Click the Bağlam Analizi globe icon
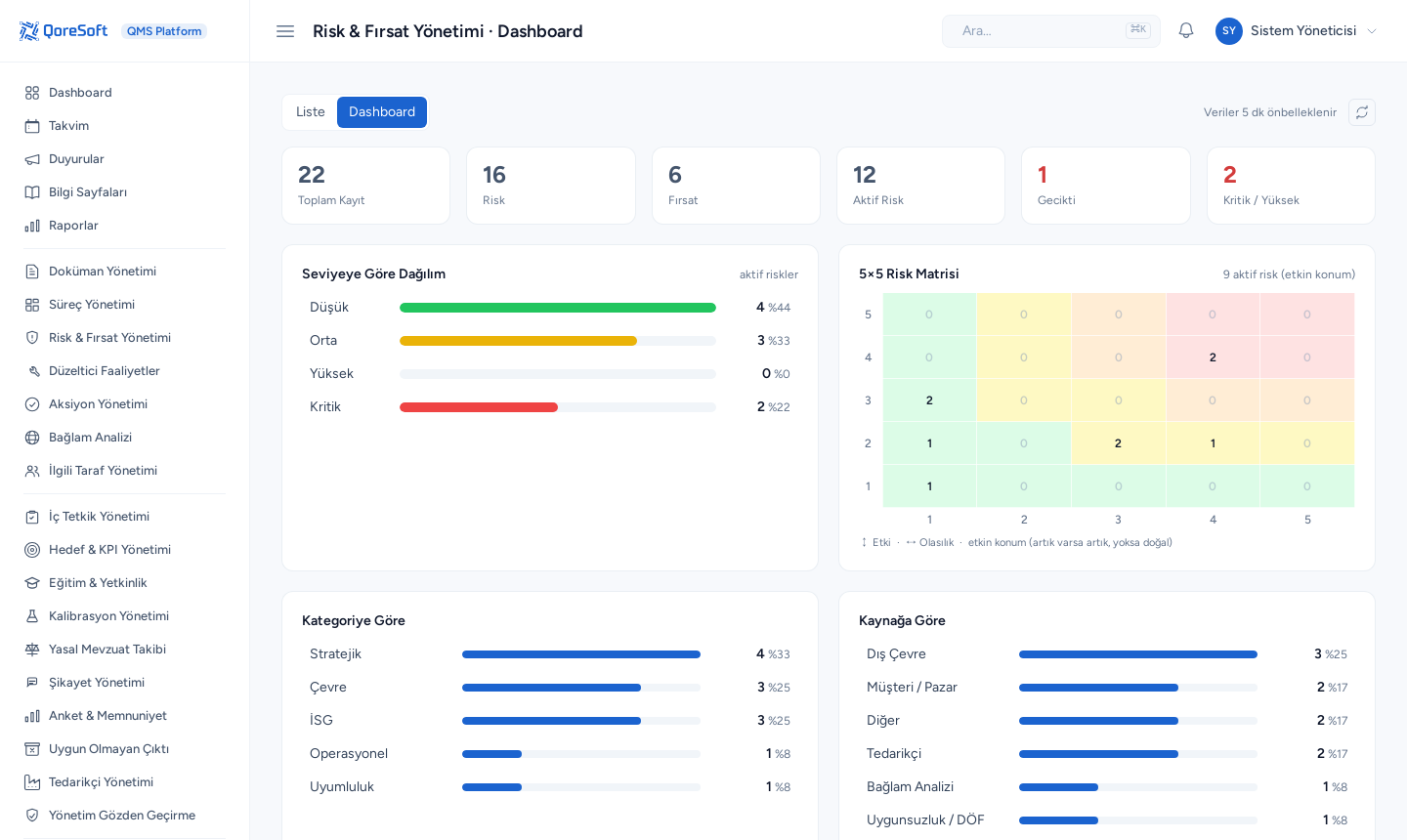Image resolution: width=1407 pixels, height=840 pixels. 32,438
